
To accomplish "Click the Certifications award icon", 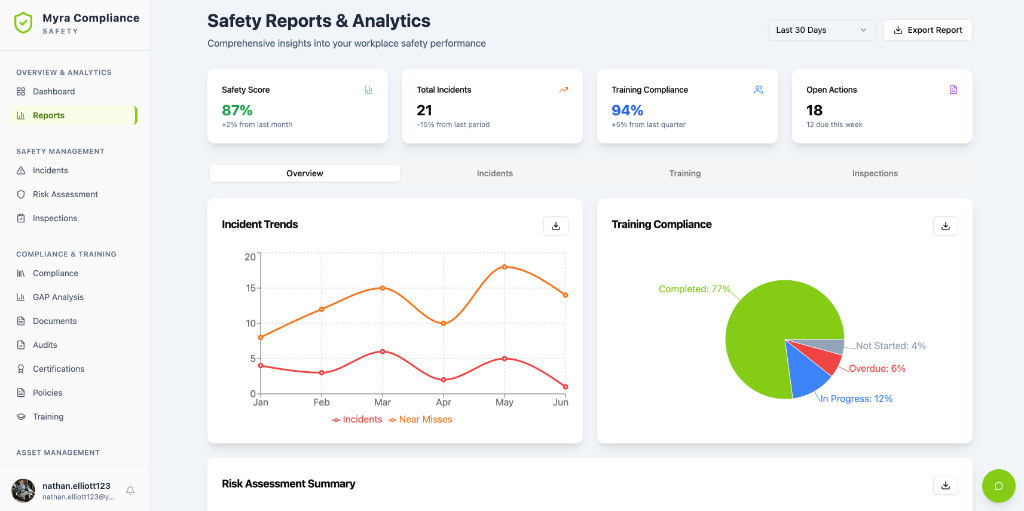I will [x=21, y=369].
